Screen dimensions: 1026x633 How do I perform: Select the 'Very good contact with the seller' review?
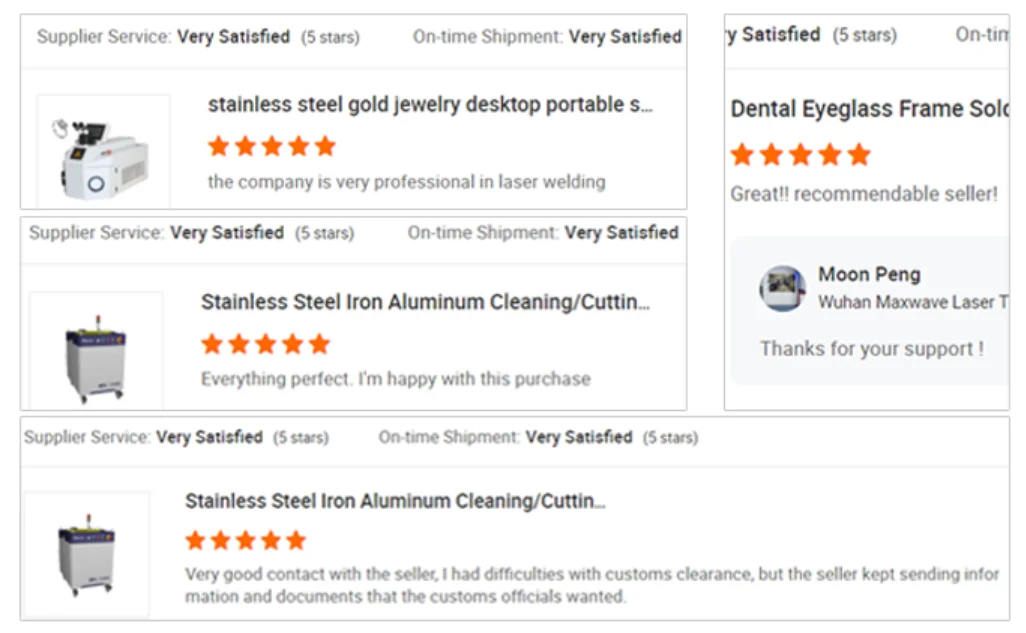click(591, 585)
